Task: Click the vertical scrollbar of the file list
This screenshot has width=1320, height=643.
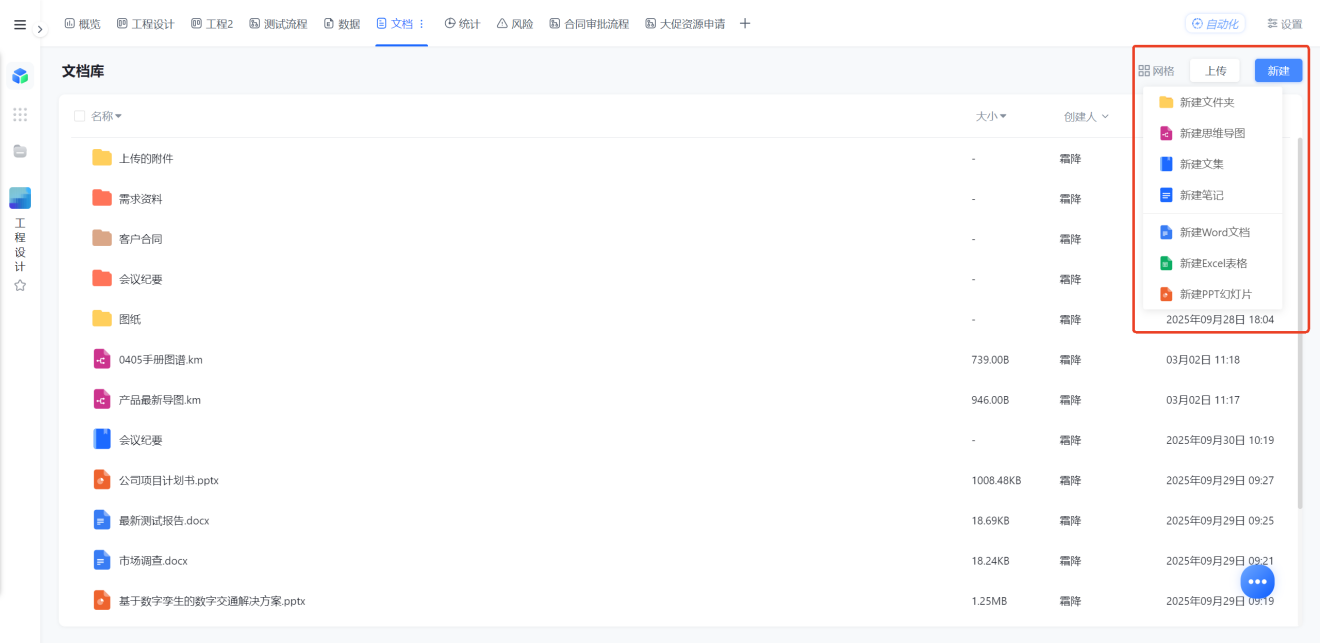Action: pyautogui.click(x=1300, y=322)
